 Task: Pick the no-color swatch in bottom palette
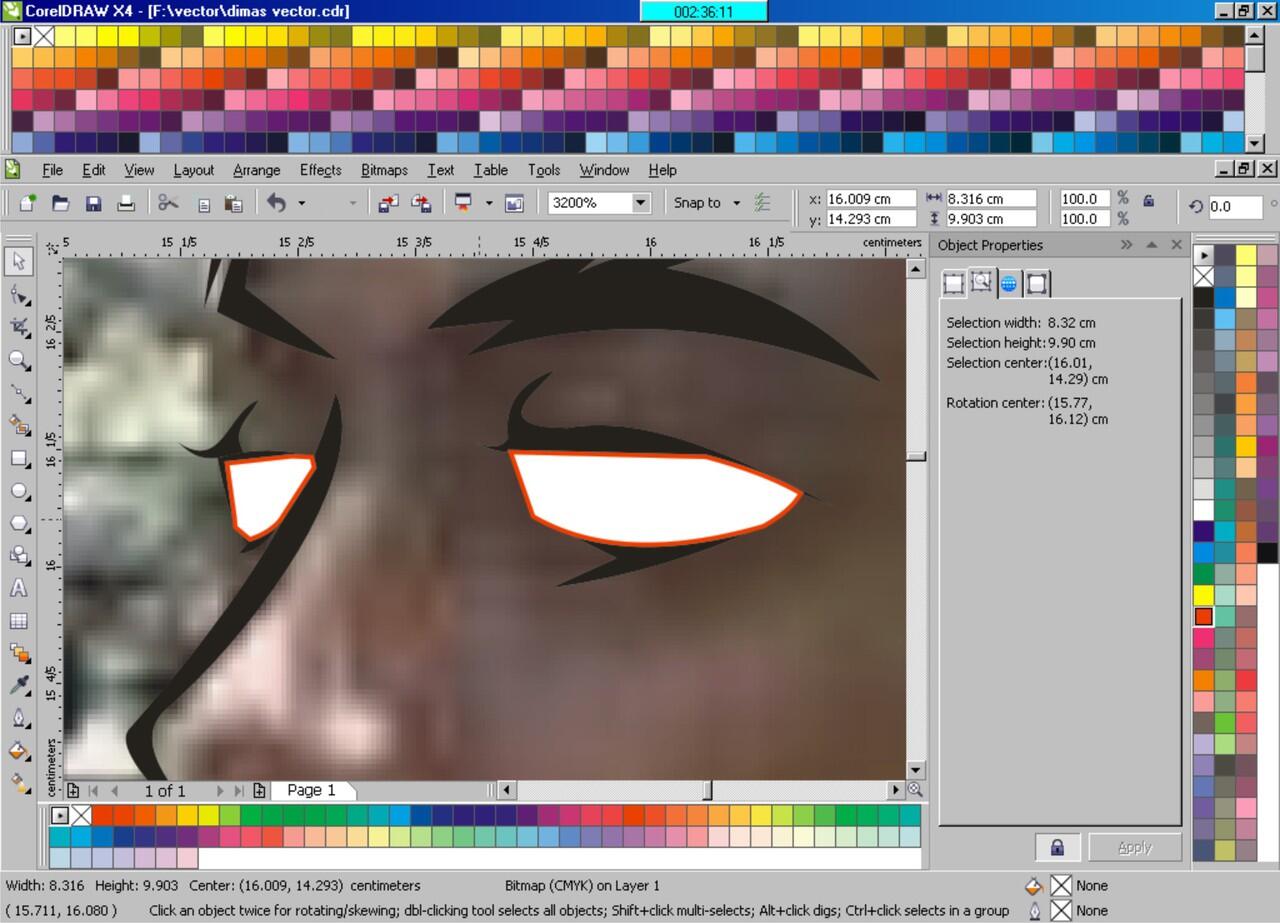click(81, 815)
